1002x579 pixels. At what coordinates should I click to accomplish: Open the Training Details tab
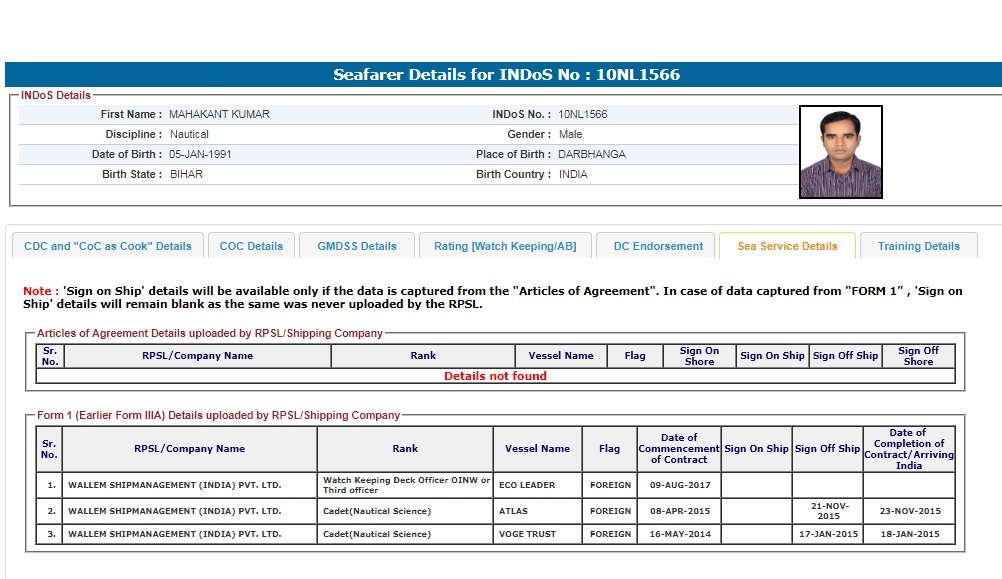click(x=918, y=246)
